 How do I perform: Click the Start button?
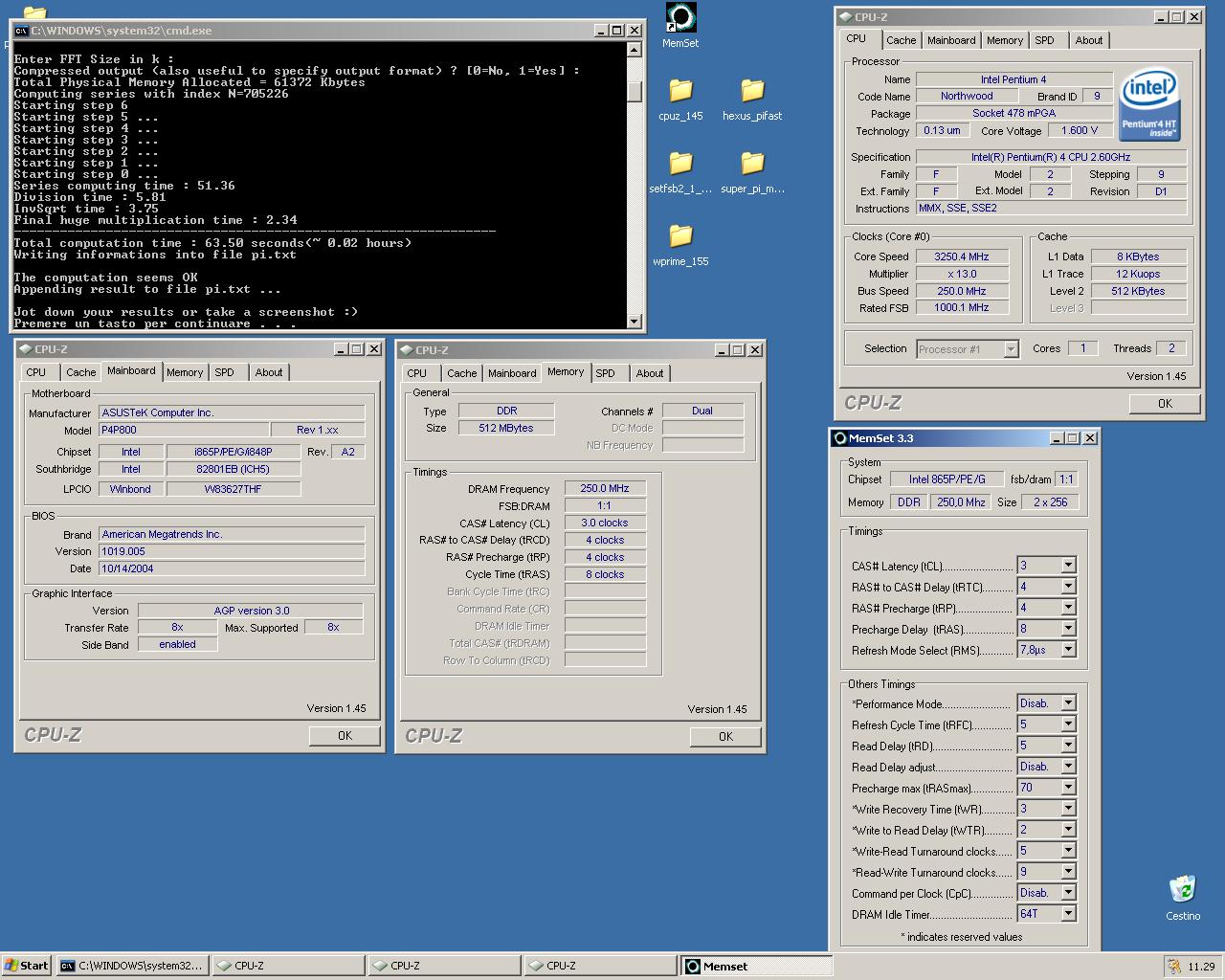[26, 966]
